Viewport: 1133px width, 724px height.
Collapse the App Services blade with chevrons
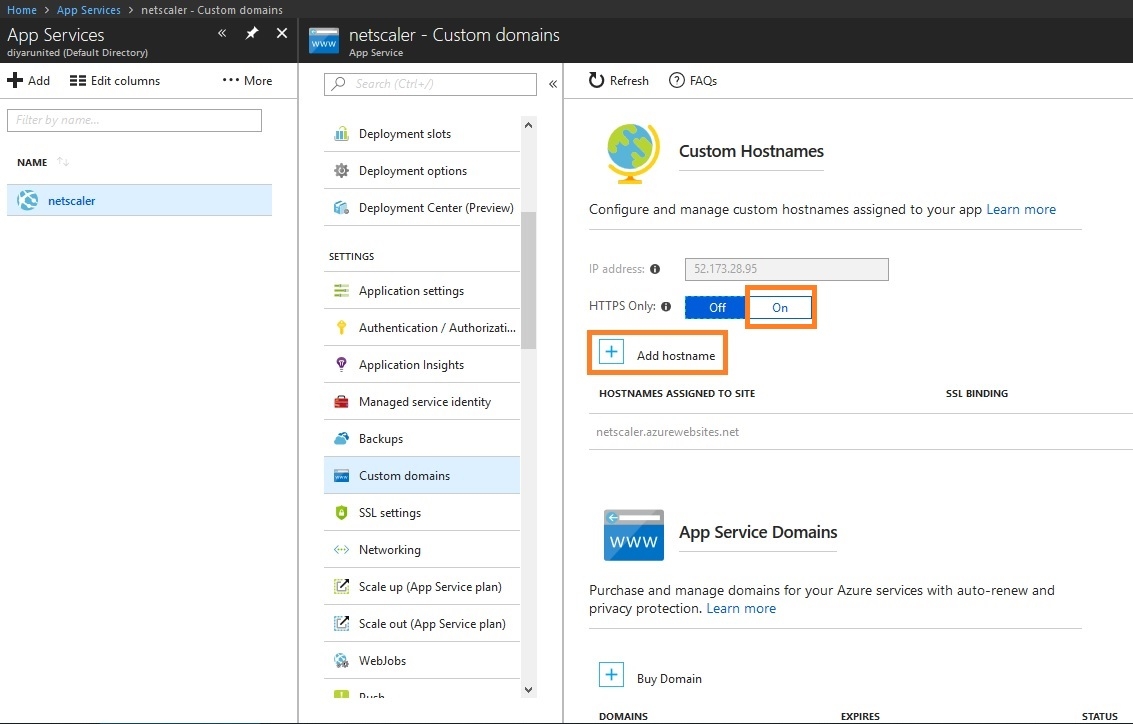coord(223,33)
